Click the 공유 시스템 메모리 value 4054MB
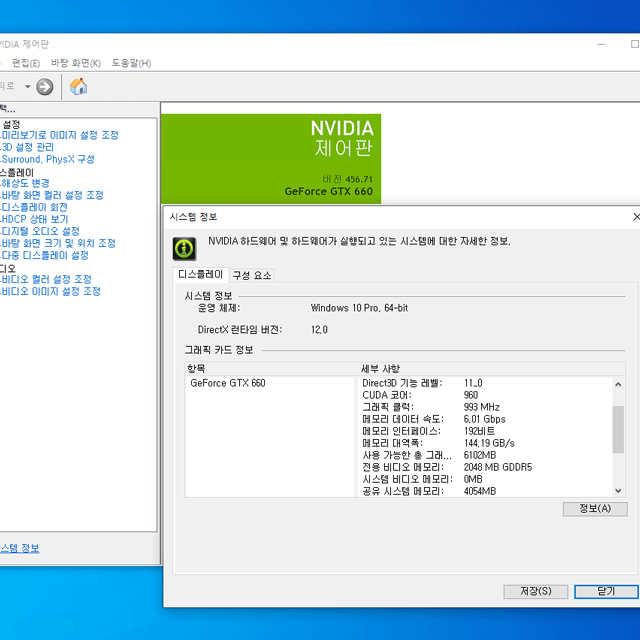Screen dimensions: 640x640 [x=480, y=491]
